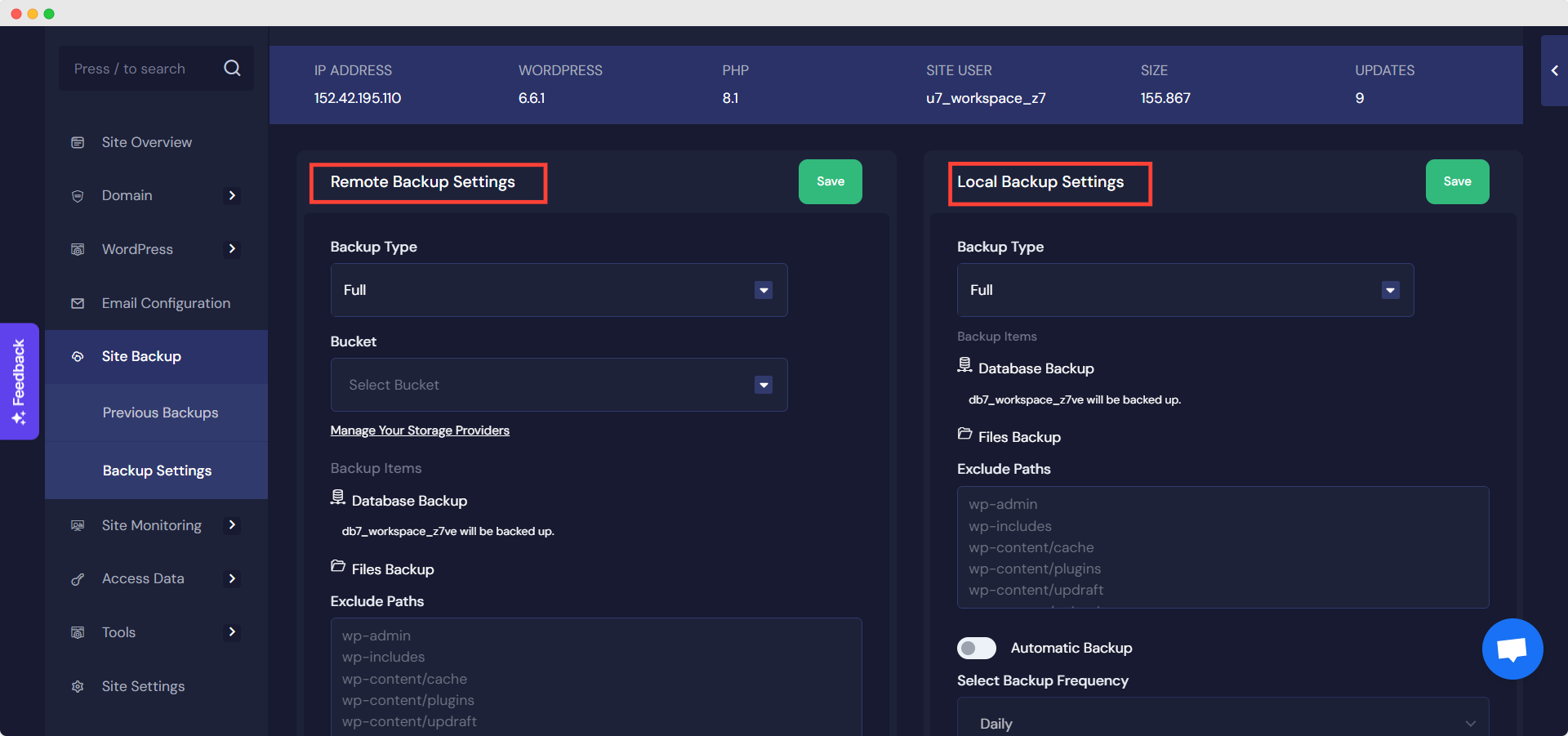Click the Remote Exclude Paths text area
The width and height of the screenshot is (1568, 736).
point(596,676)
